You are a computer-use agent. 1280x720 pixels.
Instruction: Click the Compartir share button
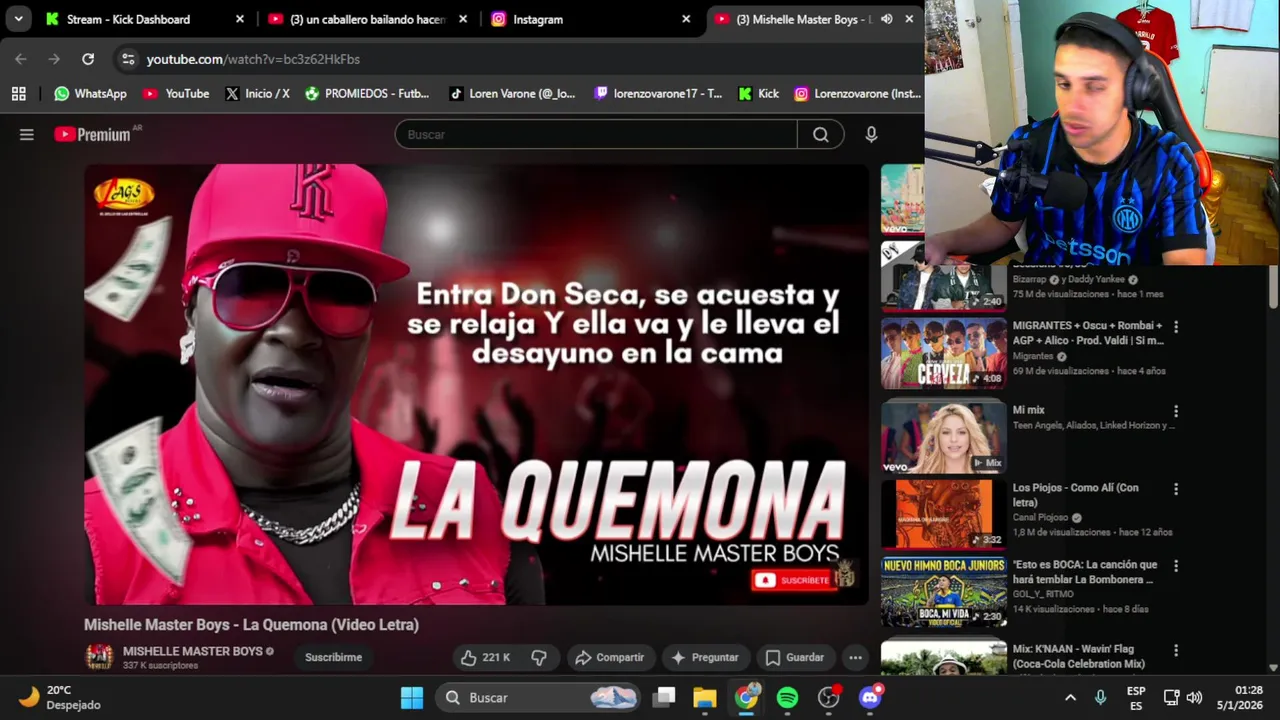point(610,657)
